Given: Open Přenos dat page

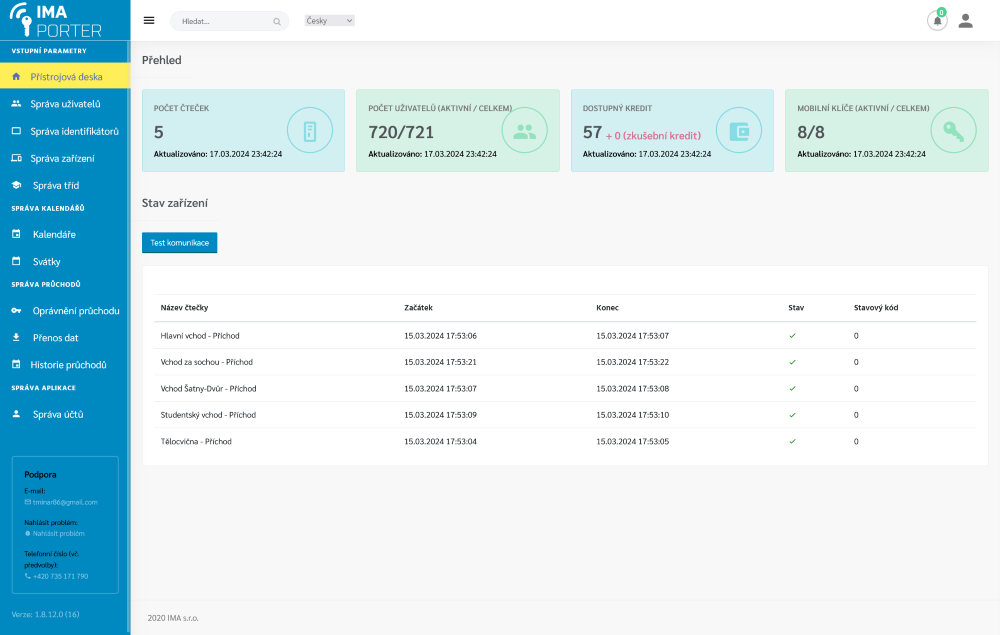Looking at the screenshot, I should click(x=65, y=337).
